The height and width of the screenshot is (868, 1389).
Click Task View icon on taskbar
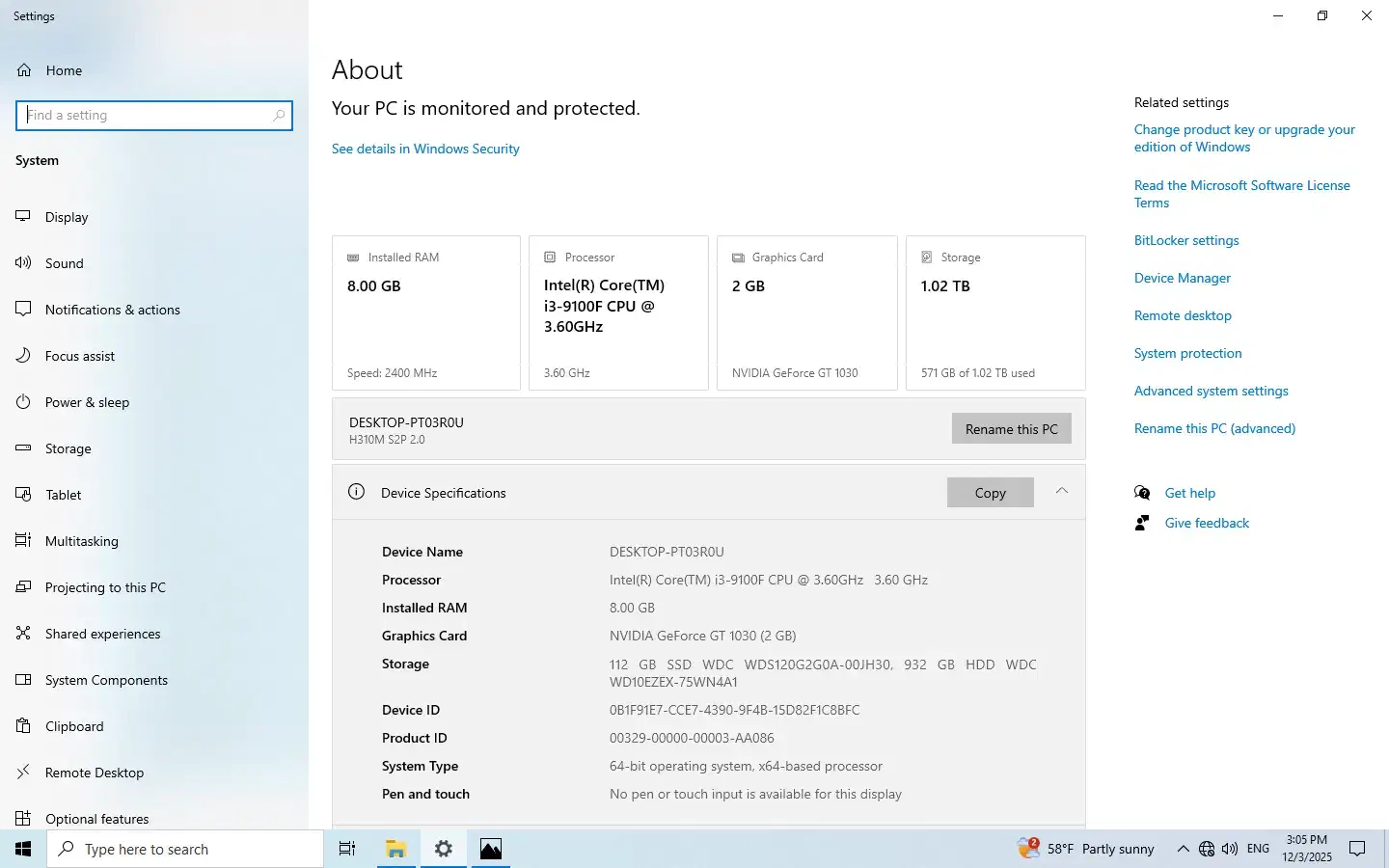pyautogui.click(x=347, y=849)
